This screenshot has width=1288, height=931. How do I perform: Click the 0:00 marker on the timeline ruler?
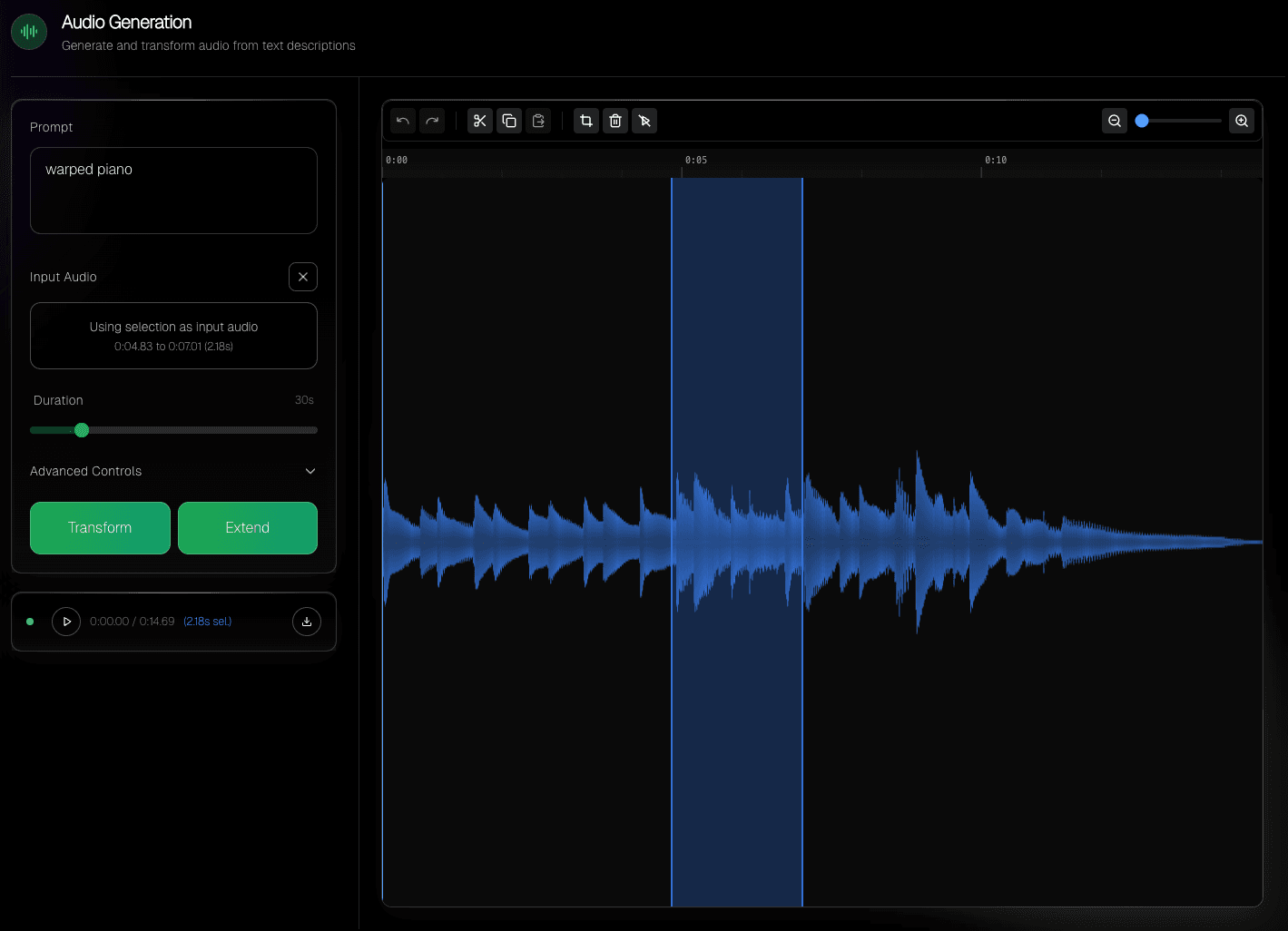397,160
